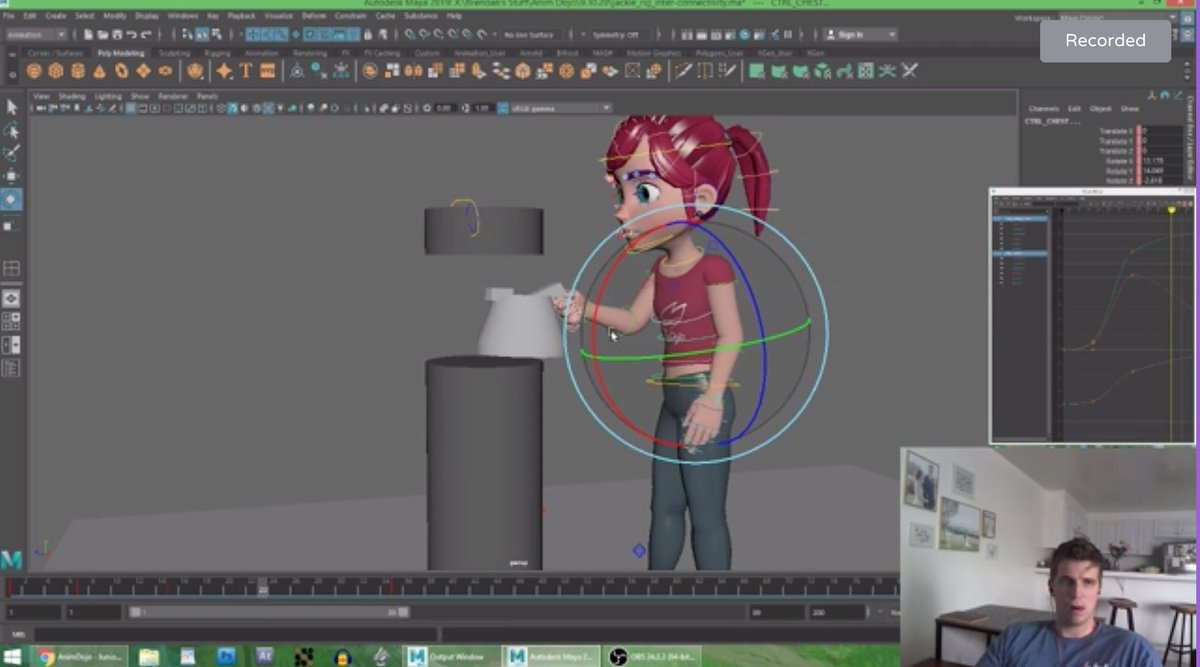Toggle the single-pane layout icon in left sidebar
Viewport: 1200px width, 667px height.
12,298
